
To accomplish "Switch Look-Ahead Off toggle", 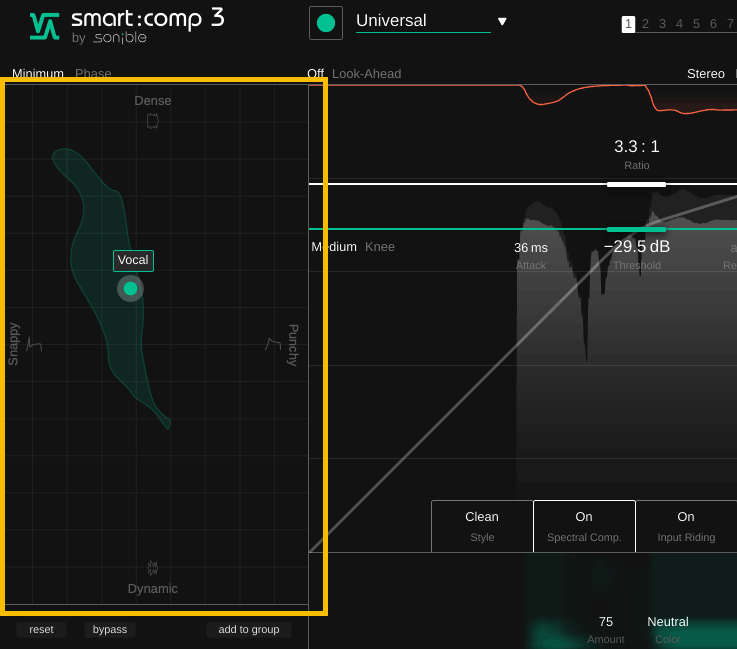I will 315,74.
